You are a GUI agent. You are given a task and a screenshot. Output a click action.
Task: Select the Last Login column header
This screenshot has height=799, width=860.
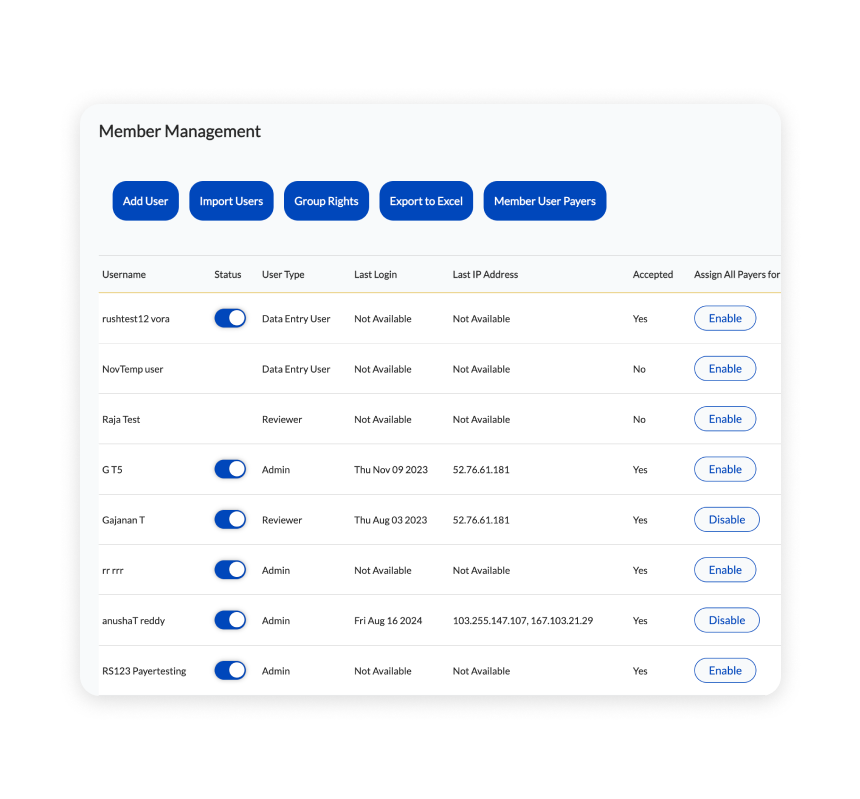375,274
